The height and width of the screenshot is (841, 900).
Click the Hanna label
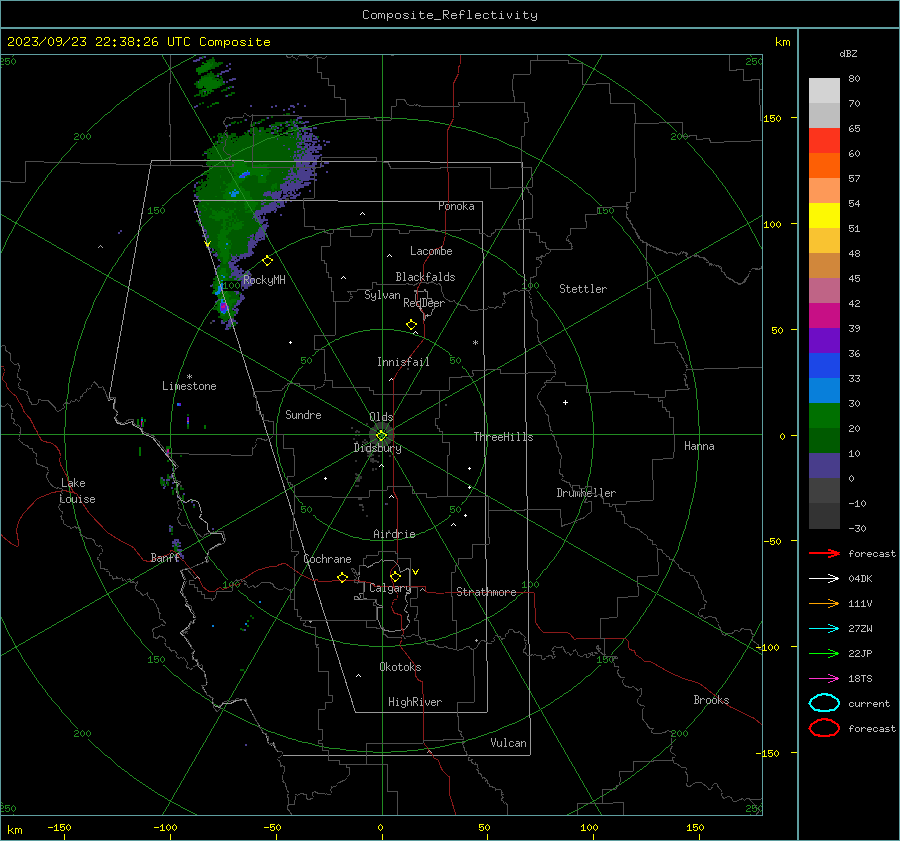tap(699, 446)
